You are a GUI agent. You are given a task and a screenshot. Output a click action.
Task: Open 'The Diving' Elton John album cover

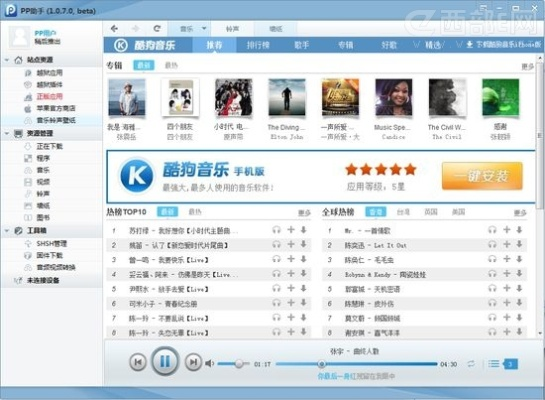tap(287, 97)
